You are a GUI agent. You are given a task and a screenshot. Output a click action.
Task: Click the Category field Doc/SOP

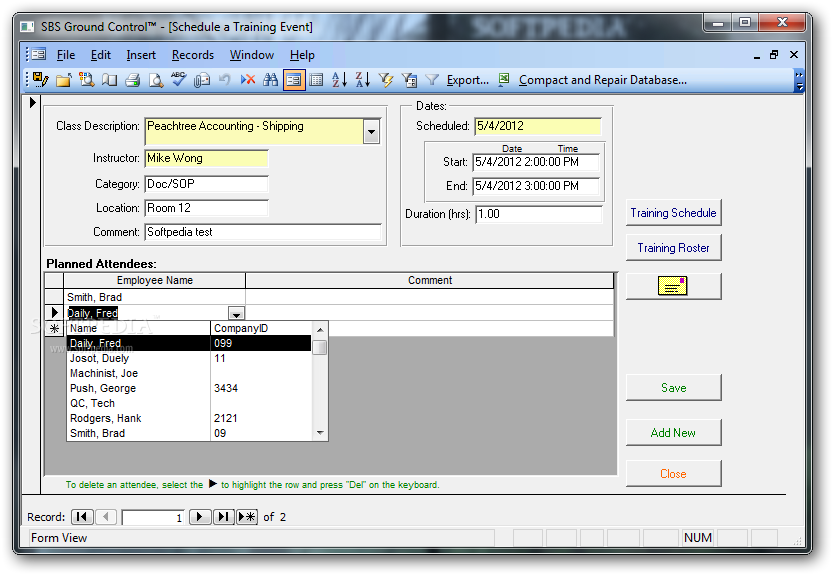point(206,184)
